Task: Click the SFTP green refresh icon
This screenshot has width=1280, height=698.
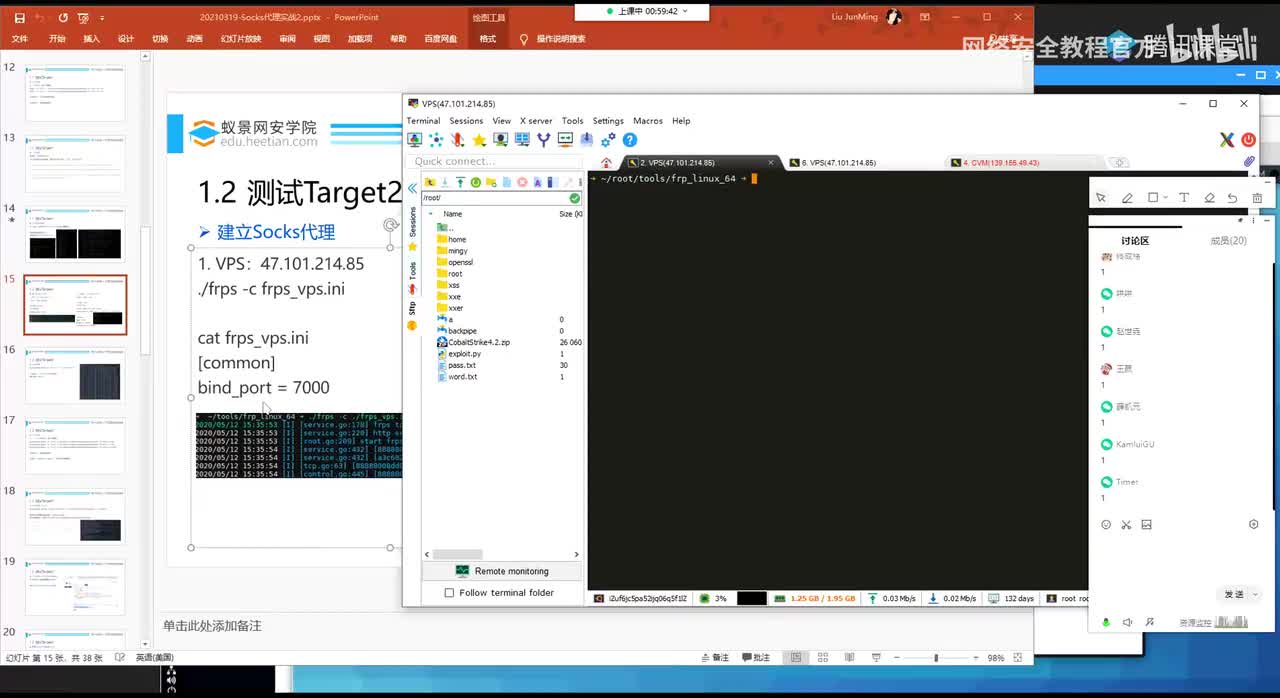Action: (x=476, y=182)
